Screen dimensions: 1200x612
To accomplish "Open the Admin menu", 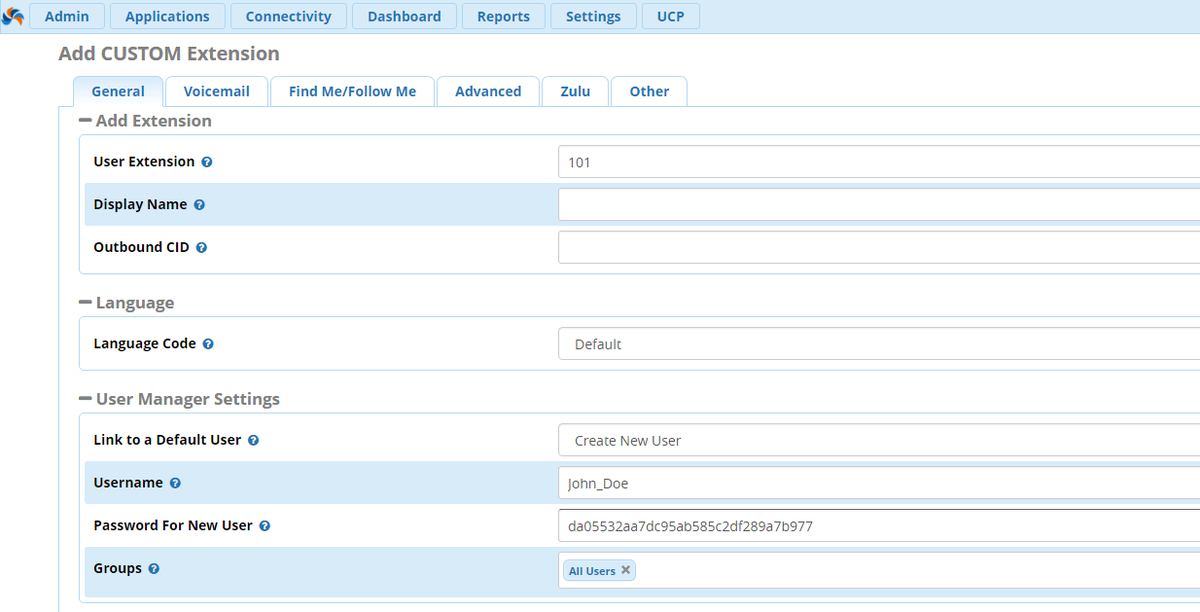I will [67, 16].
